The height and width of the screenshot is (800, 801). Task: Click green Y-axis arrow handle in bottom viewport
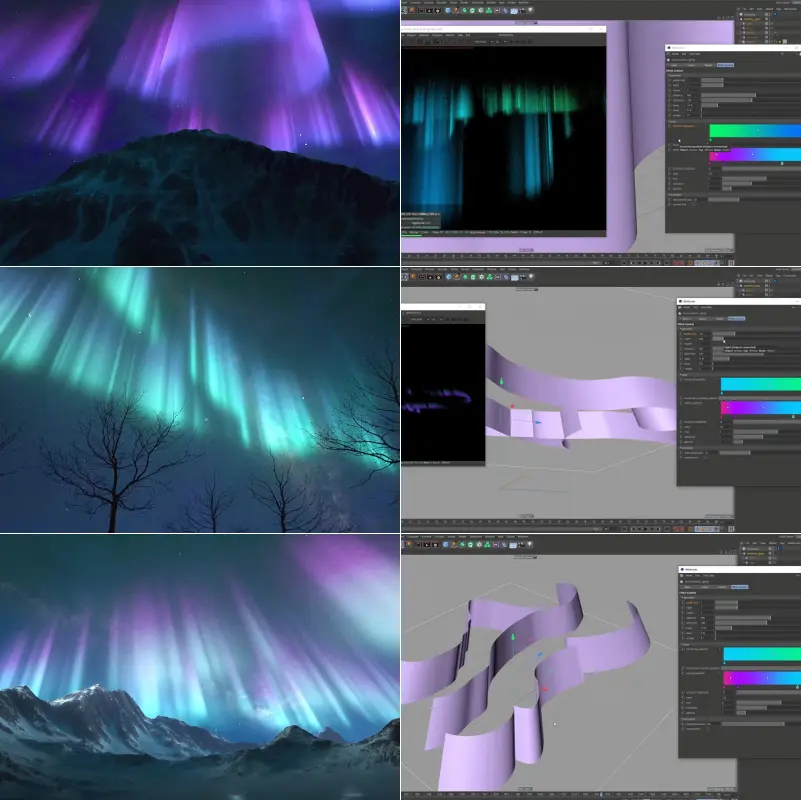coord(513,637)
